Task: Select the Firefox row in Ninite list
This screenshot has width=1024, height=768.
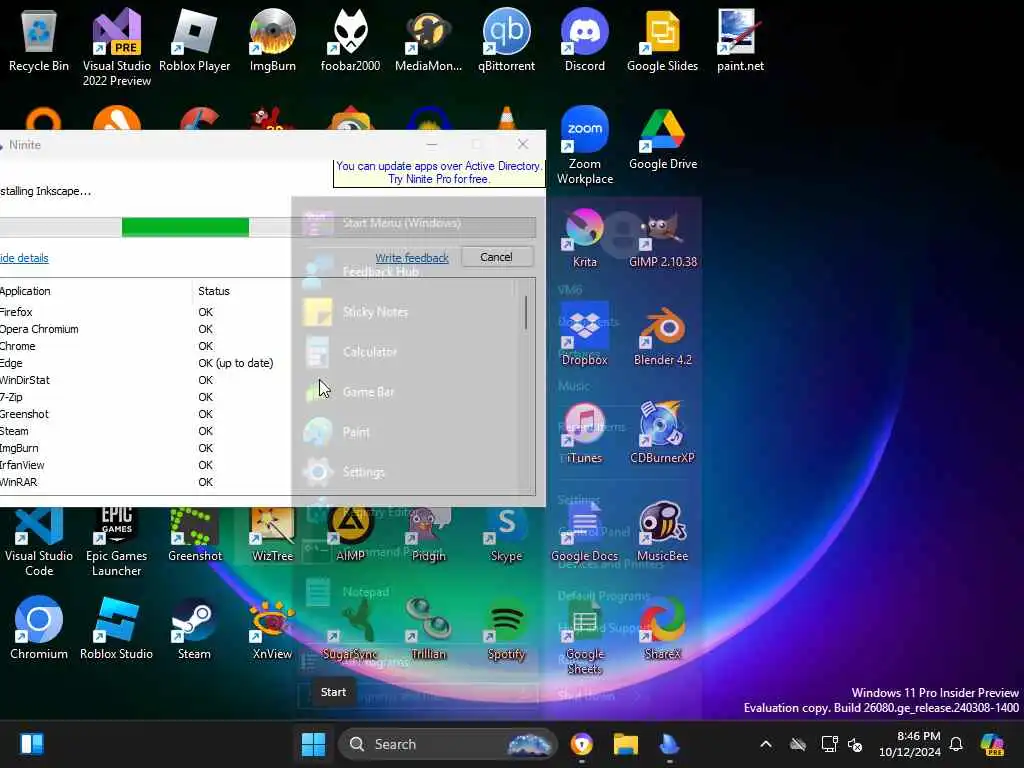Action: pyautogui.click(x=258, y=312)
